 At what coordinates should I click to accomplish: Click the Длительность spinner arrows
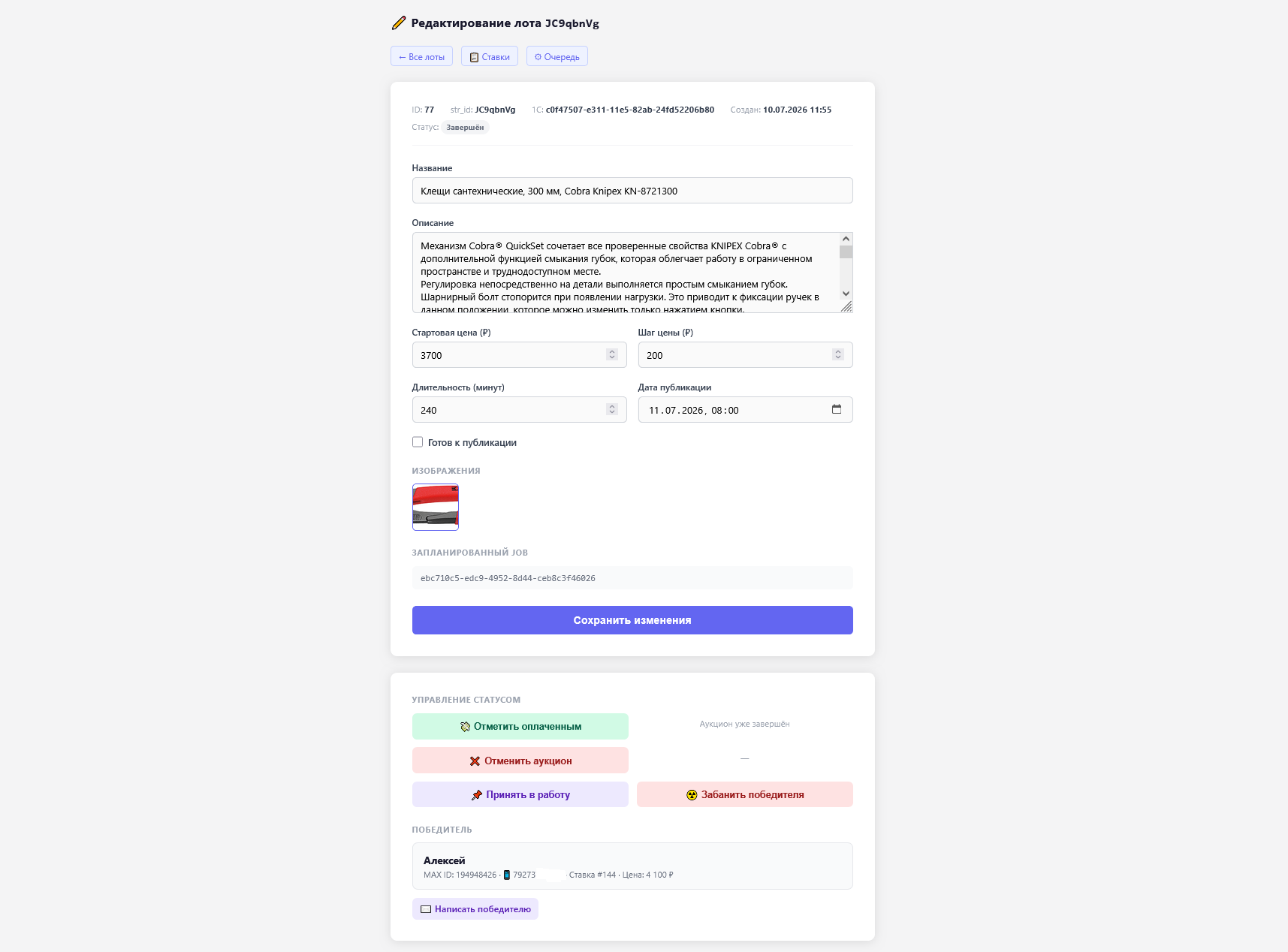(x=612, y=410)
